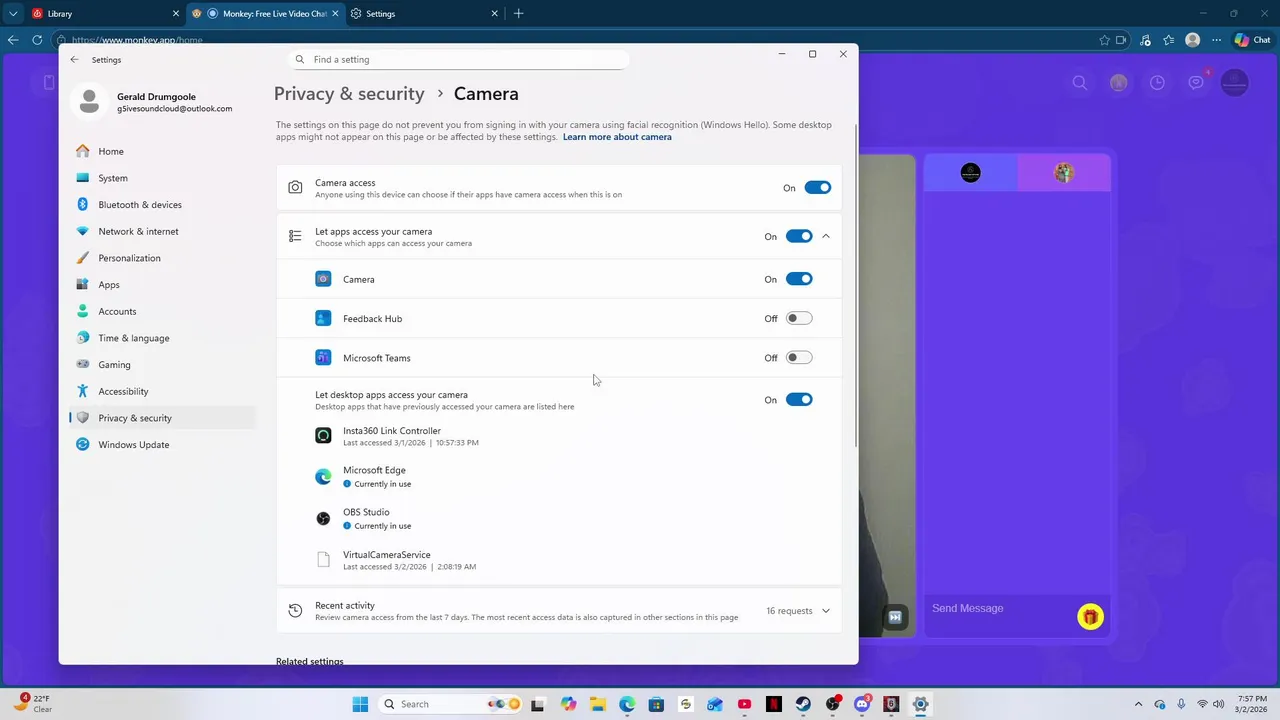The width and height of the screenshot is (1280, 720).
Task: Go to Network & internet settings
Action: pyautogui.click(x=138, y=231)
